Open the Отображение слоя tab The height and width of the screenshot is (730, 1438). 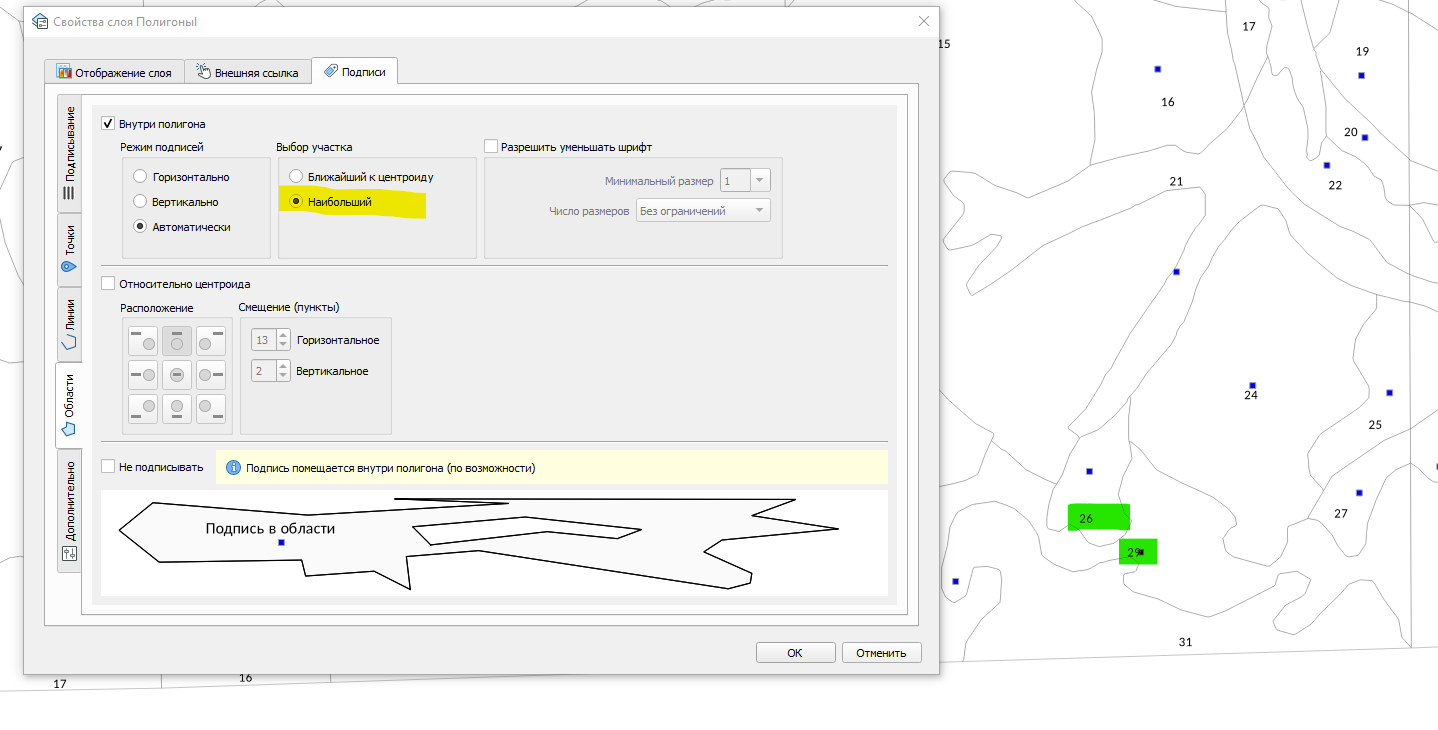pos(114,72)
